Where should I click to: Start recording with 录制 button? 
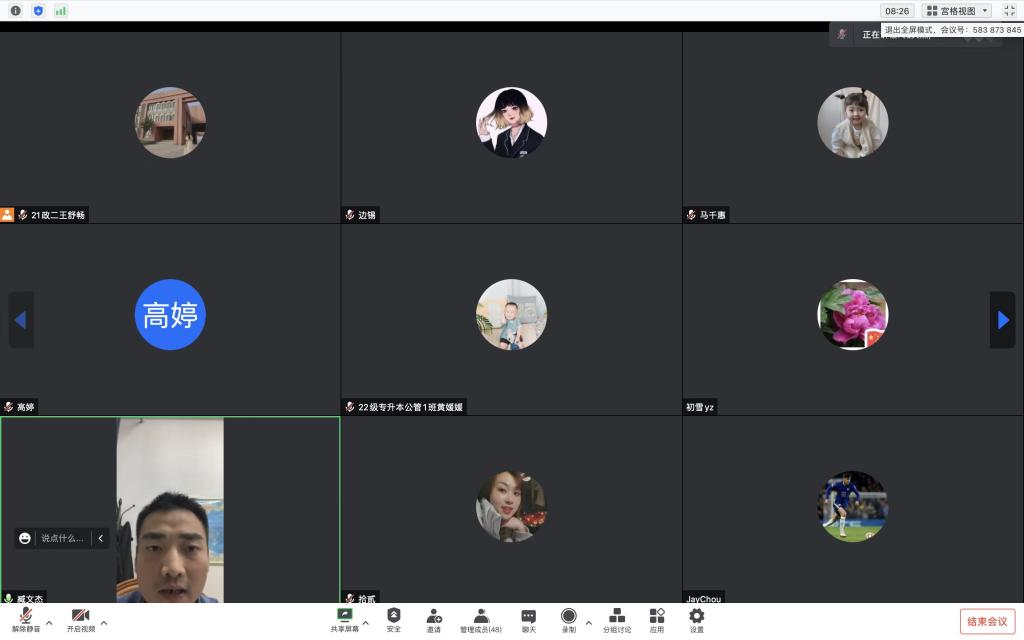pyautogui.click(x=568, y=619)
